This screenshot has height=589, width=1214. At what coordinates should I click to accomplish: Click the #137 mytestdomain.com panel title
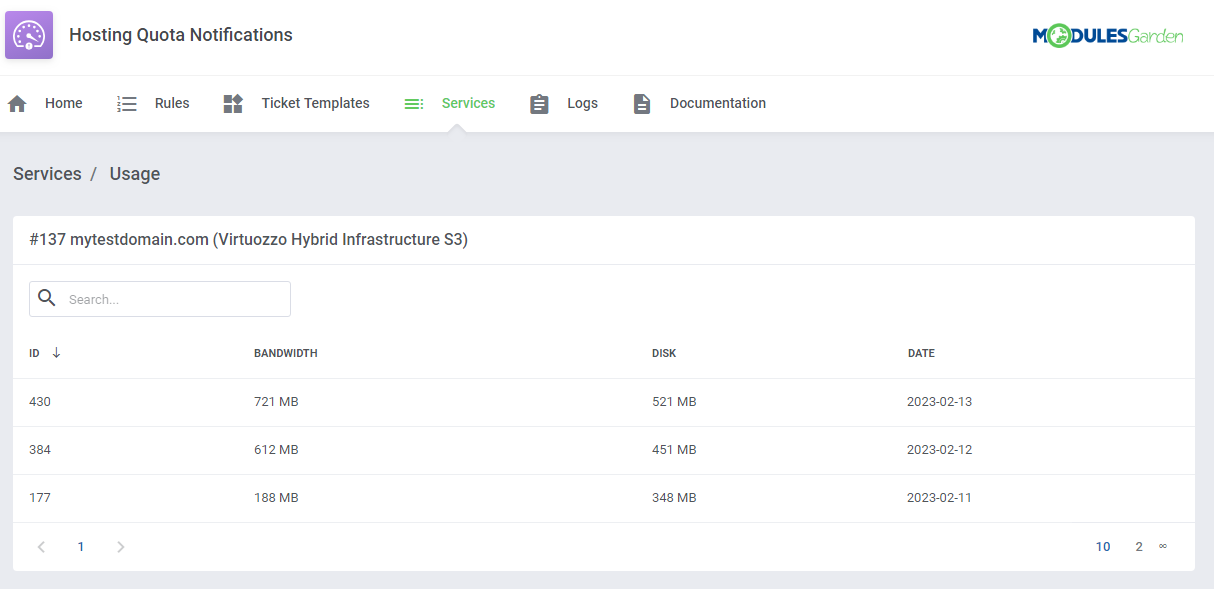[x=249, y=240]
